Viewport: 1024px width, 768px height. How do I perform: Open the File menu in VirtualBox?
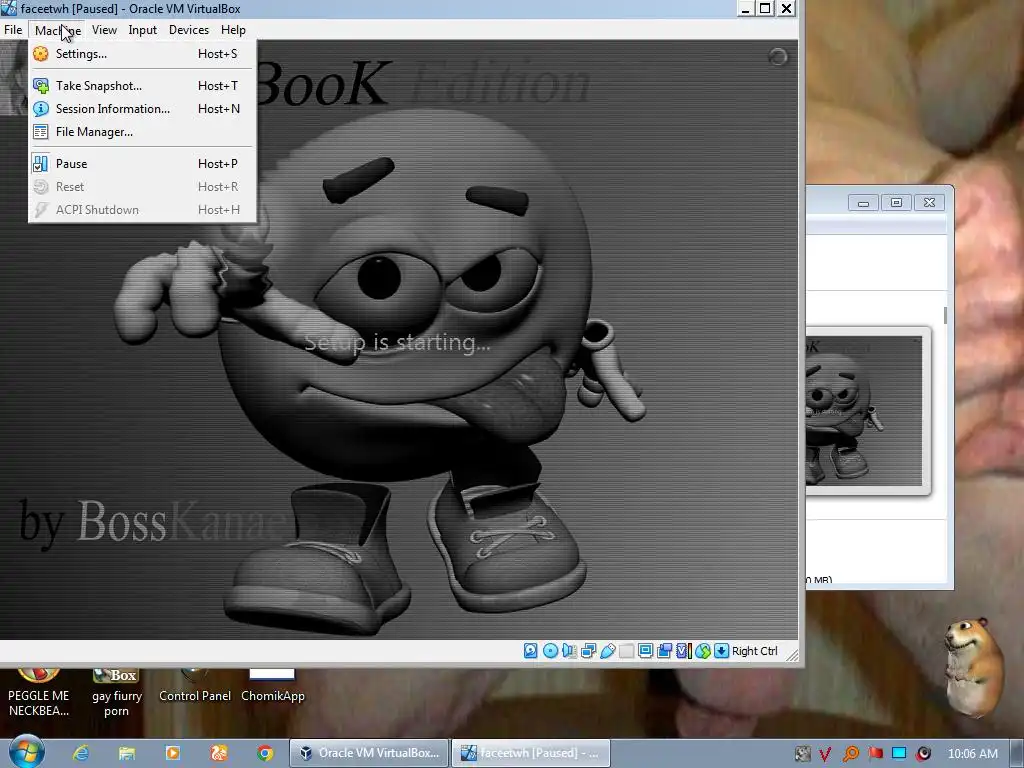(x=13, y=29)
